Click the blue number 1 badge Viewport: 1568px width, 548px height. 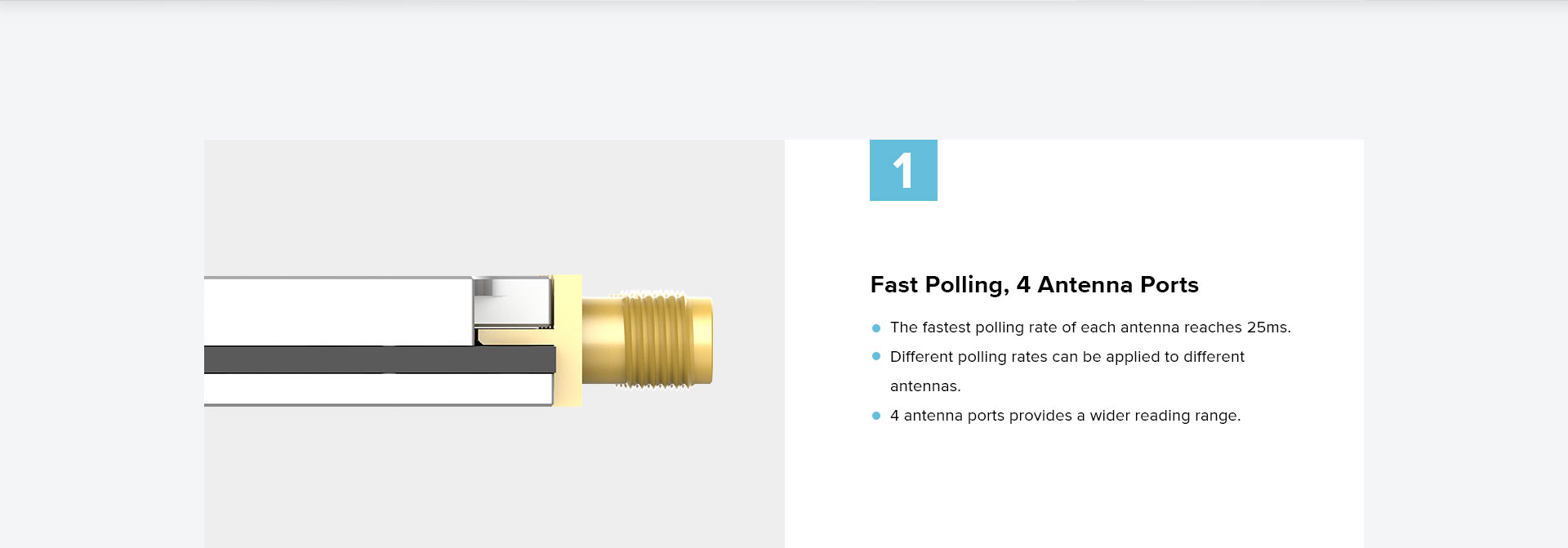[x=903, y=170]
